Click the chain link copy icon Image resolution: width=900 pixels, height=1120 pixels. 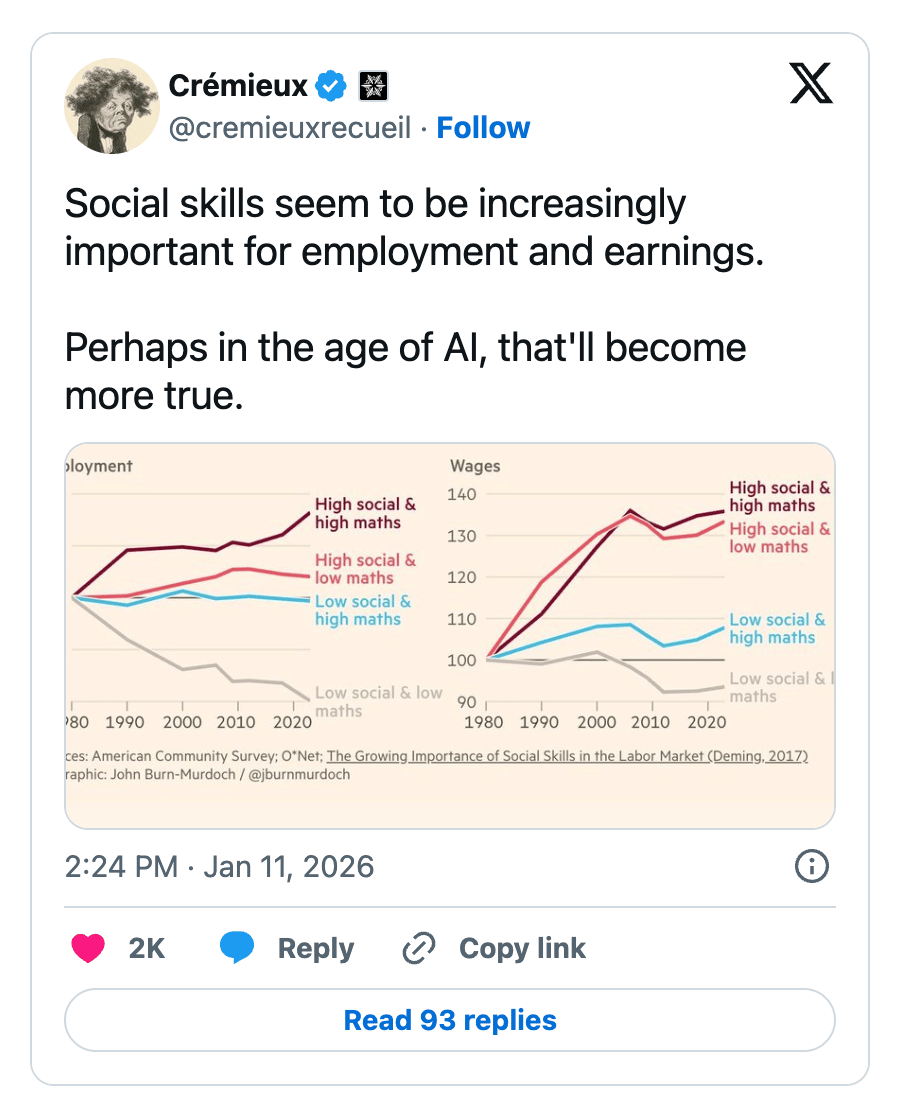tap(419, 948)
